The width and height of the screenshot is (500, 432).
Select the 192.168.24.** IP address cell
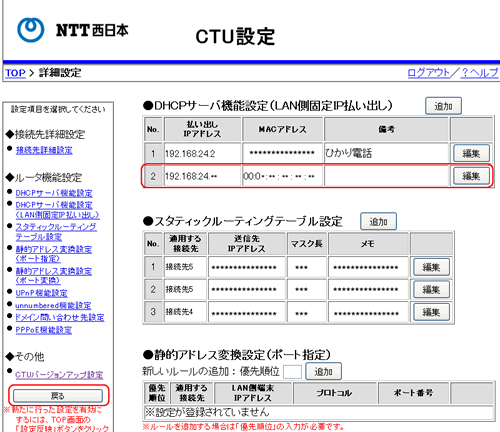(x=202, y=176)
